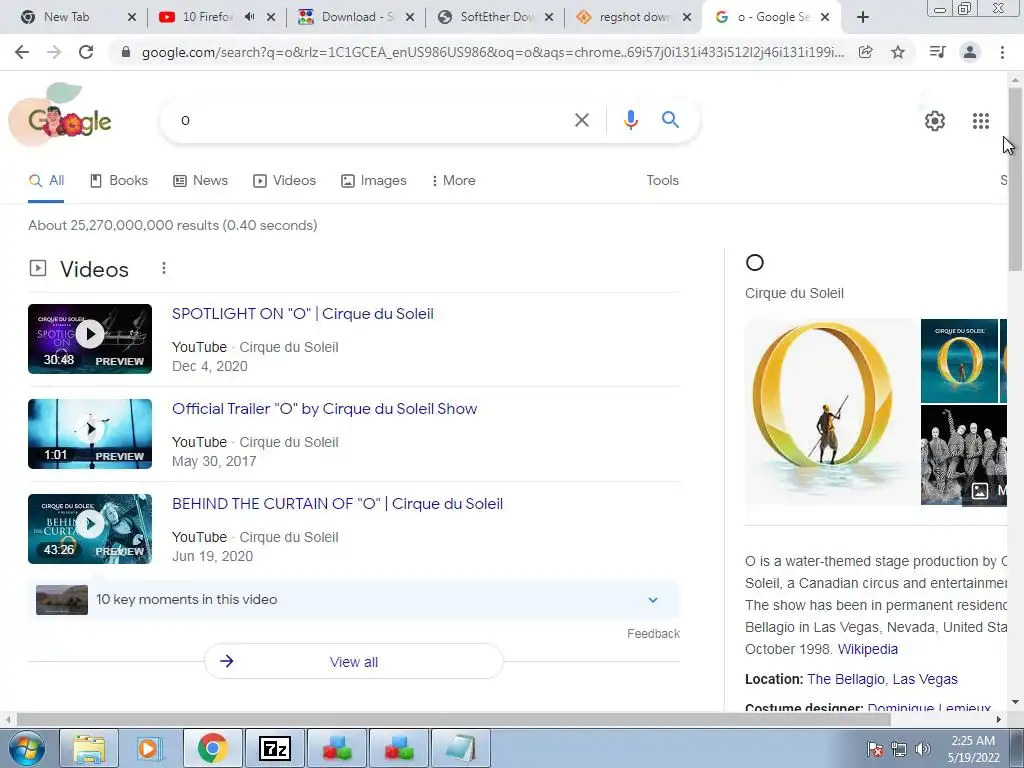Click the scroll right arrow button

coord(999,720)
